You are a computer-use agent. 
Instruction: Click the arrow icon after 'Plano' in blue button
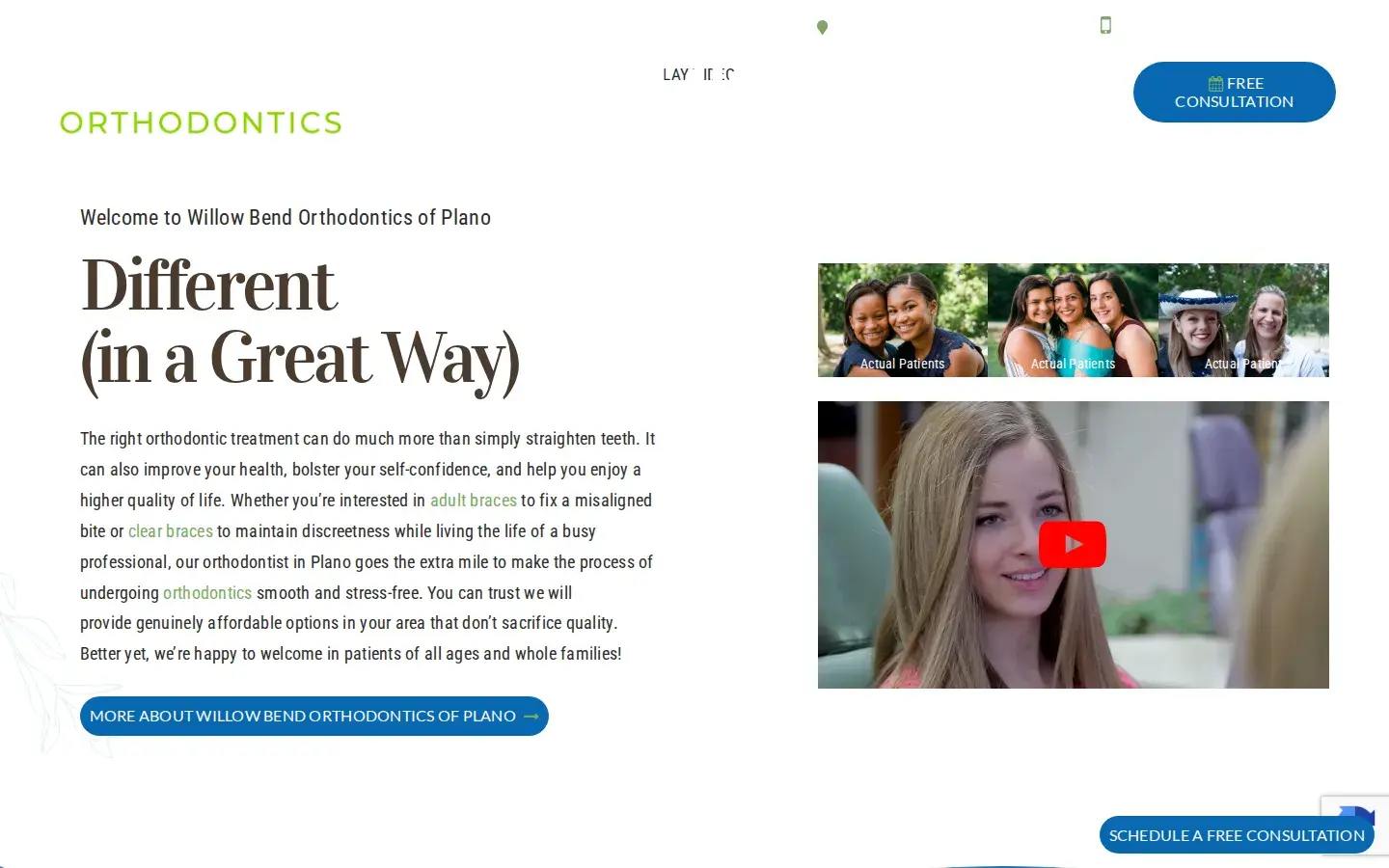(531, 717)
